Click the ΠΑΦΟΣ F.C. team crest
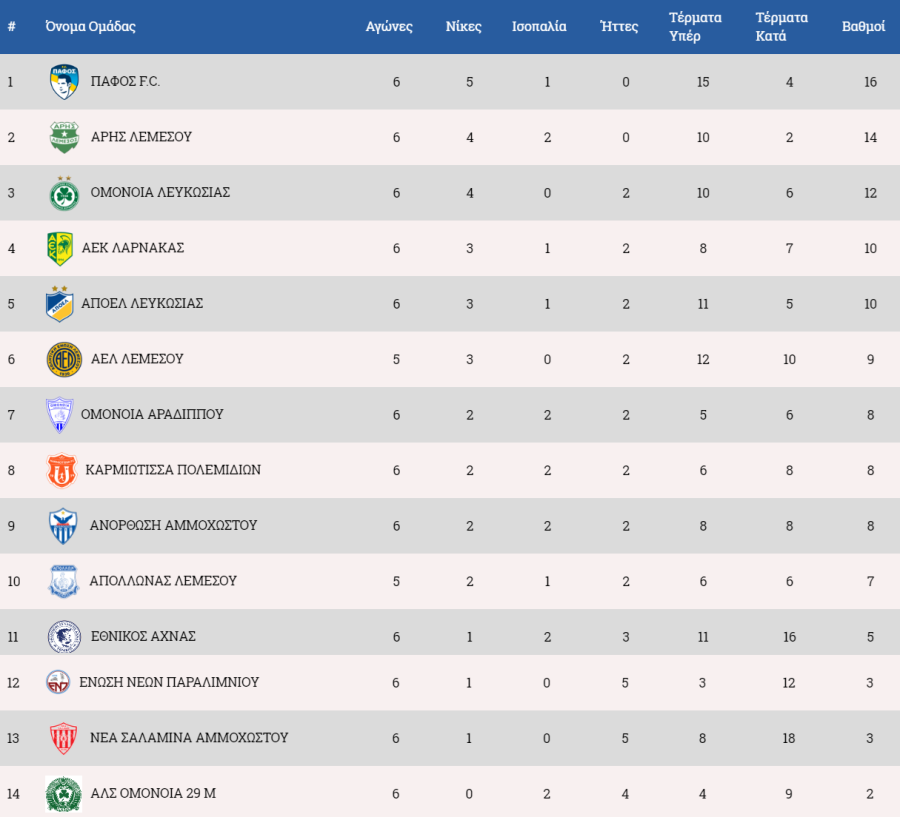Image resolution: width=900 pixels, height=817 pixels. (x=64, y=82)
